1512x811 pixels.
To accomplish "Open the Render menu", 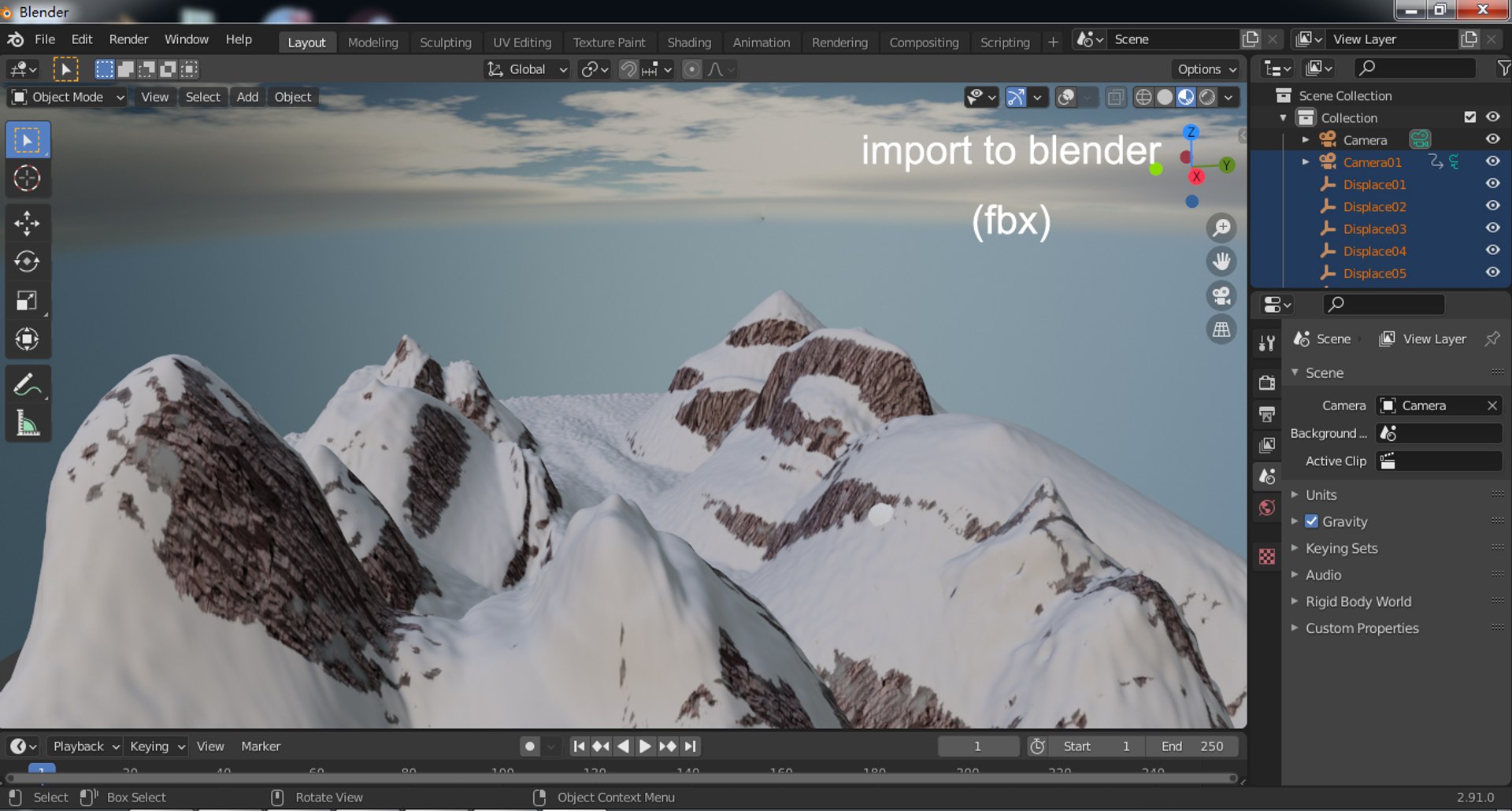I will (x=128, y=39).
